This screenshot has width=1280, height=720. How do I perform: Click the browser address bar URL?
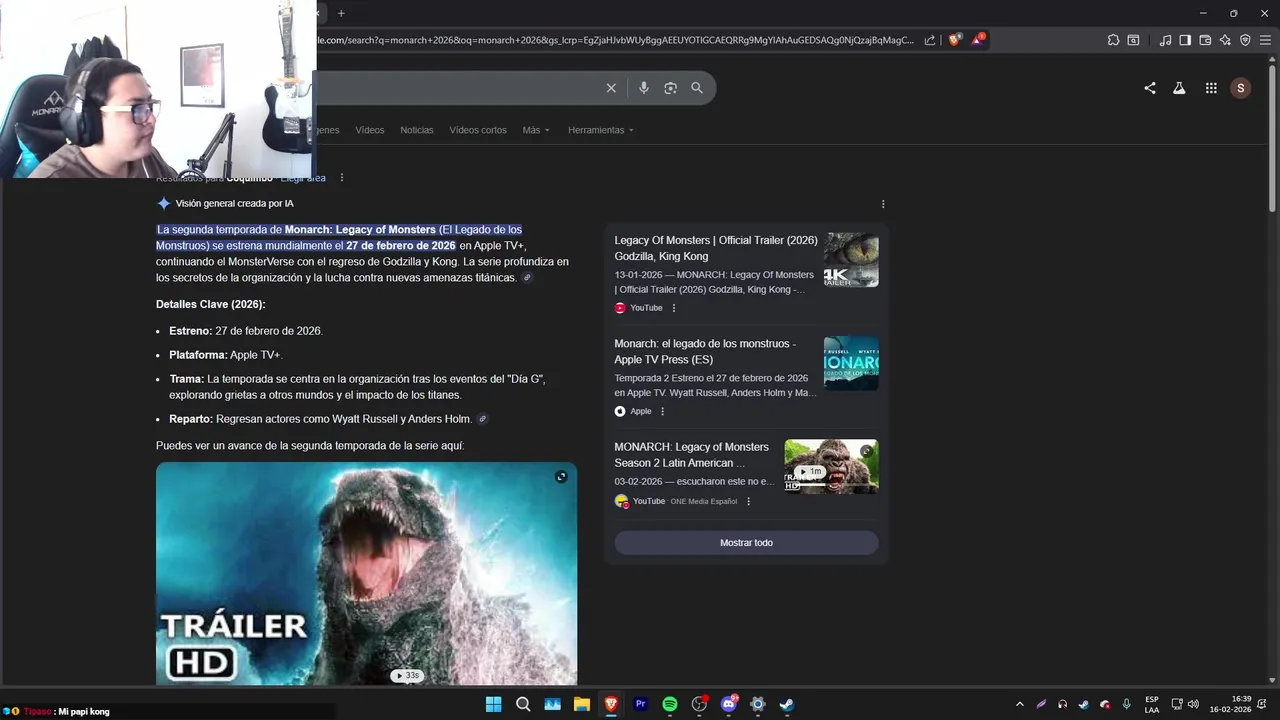615,40
